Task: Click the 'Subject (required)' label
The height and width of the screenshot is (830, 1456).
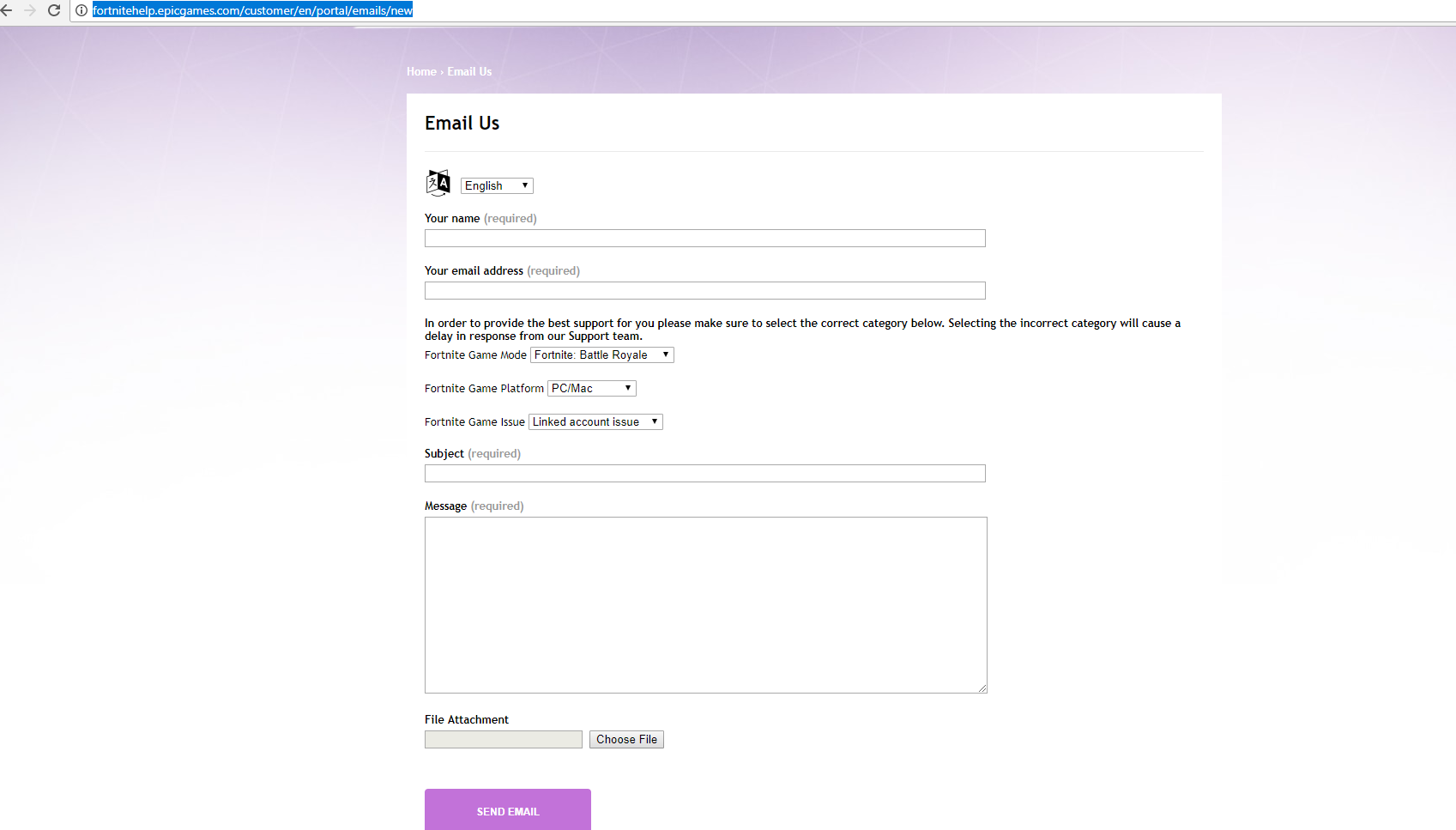Action: coord(473,453)
